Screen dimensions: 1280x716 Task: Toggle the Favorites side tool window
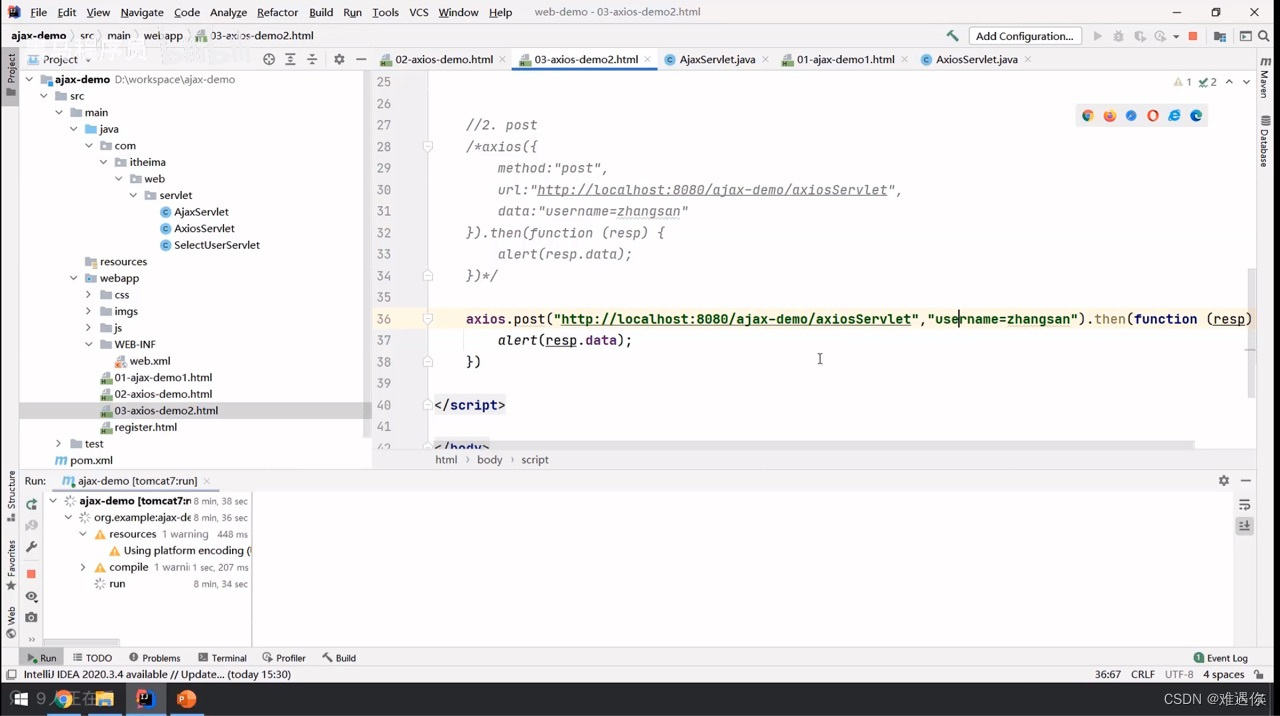(11, 566)
